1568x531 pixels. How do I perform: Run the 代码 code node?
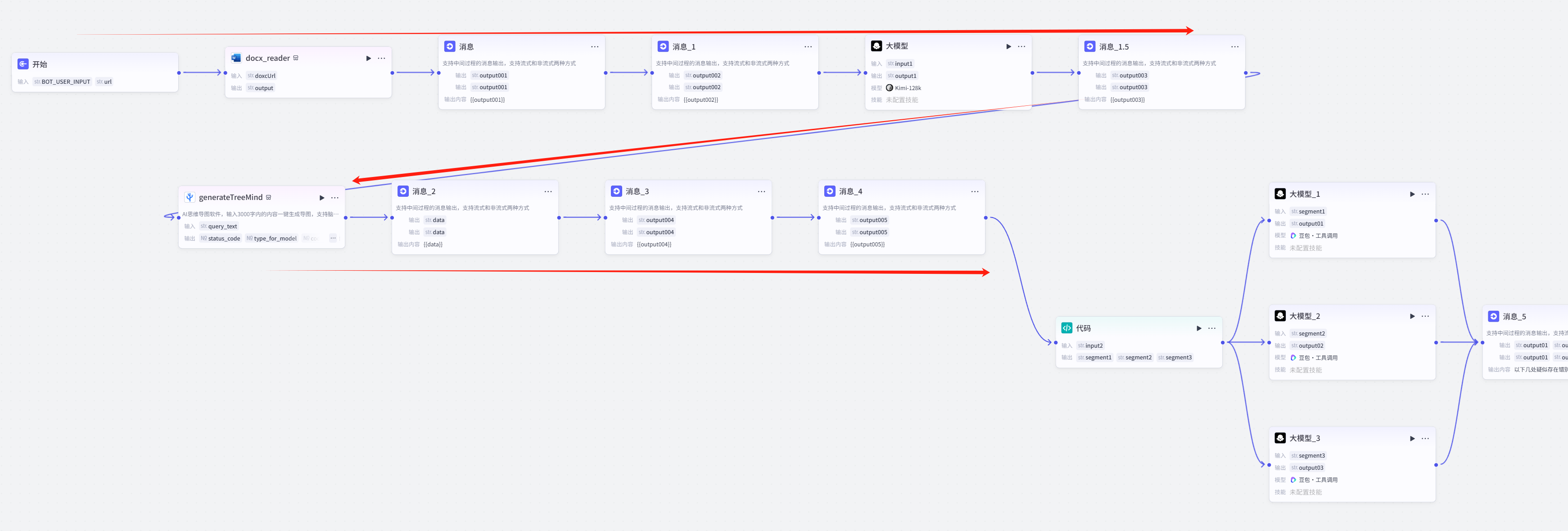[1198, 328]
